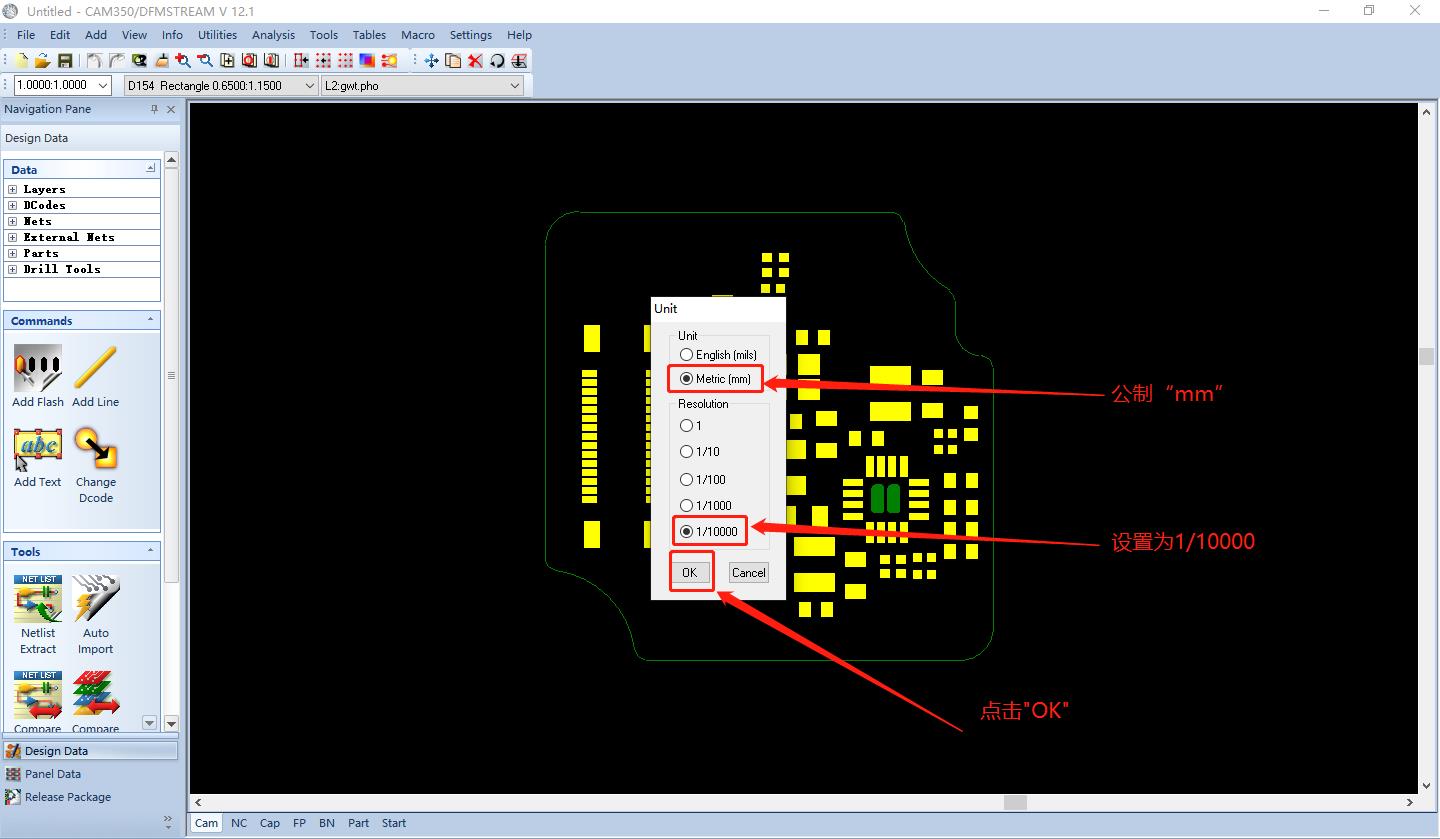
Task: Open the Analysis menu
Action: tap(273, 35)
